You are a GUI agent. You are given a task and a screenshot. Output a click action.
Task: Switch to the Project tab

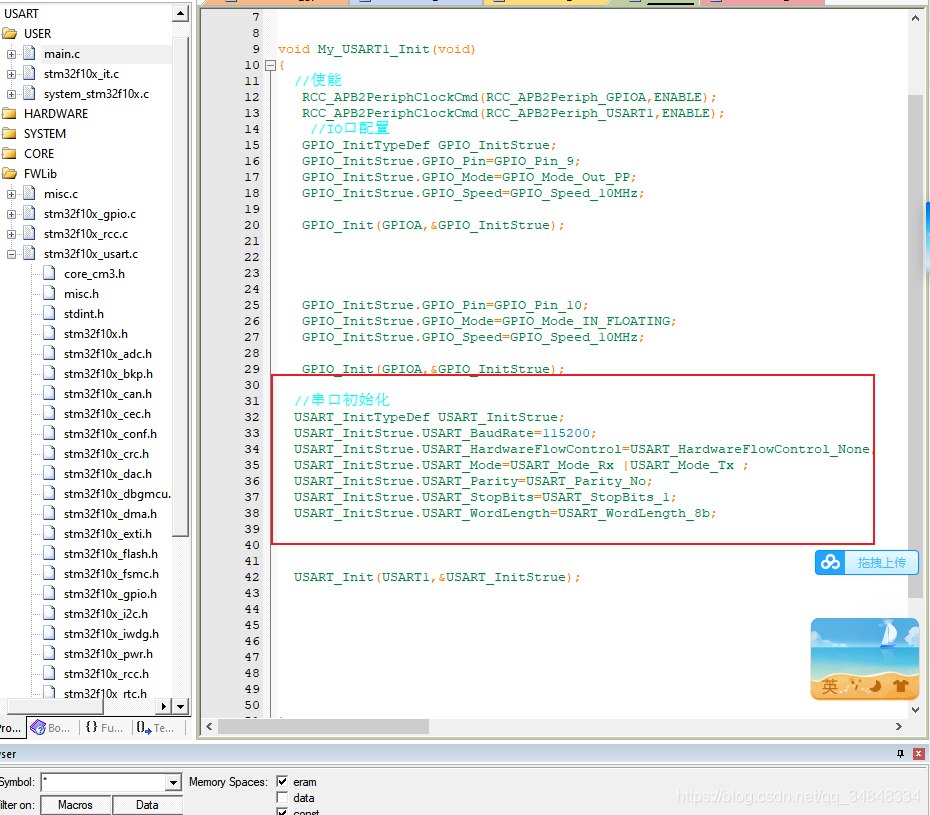click(x=11, y=728)
